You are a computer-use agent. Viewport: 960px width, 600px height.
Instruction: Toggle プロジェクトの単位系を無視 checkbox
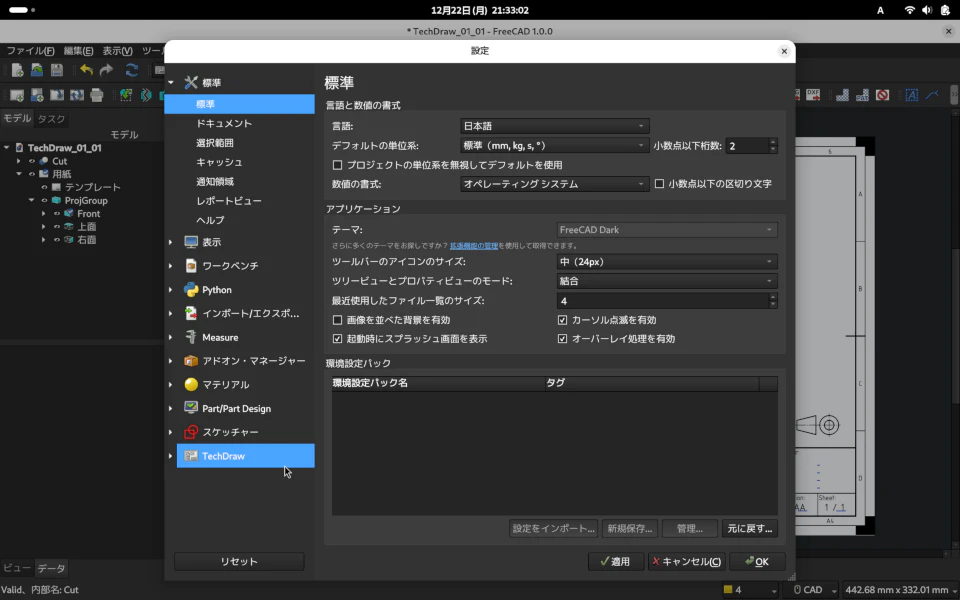[x=337, y=165]
